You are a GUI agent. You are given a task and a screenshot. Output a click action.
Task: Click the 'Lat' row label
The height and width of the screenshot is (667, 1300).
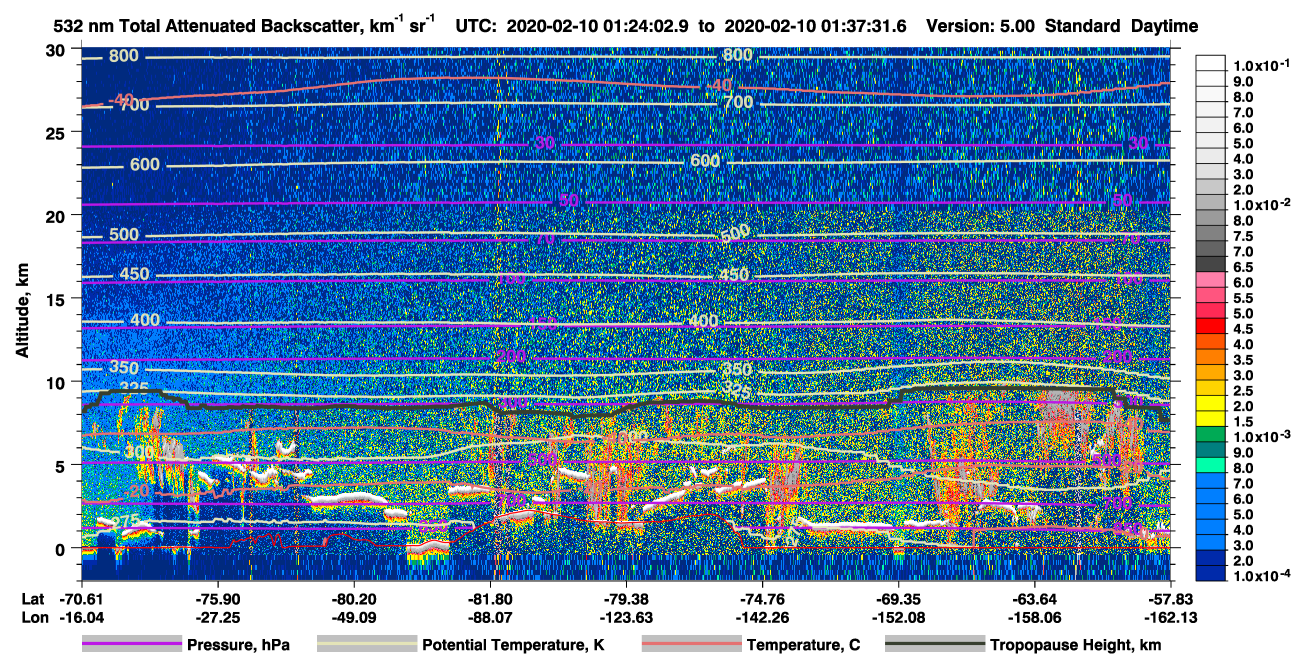(x=32, y=599)
